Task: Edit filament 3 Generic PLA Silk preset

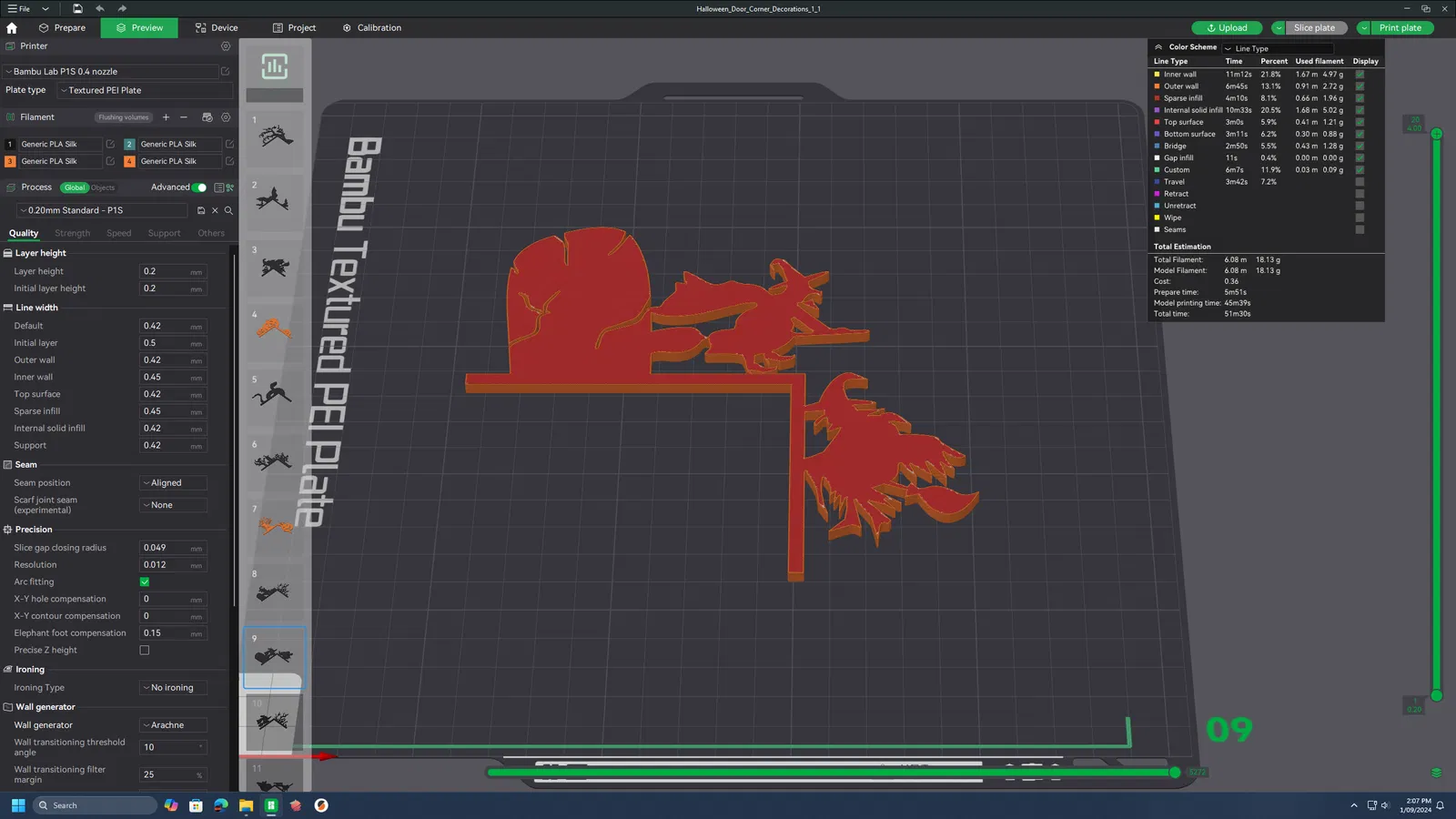Action: 110,161
